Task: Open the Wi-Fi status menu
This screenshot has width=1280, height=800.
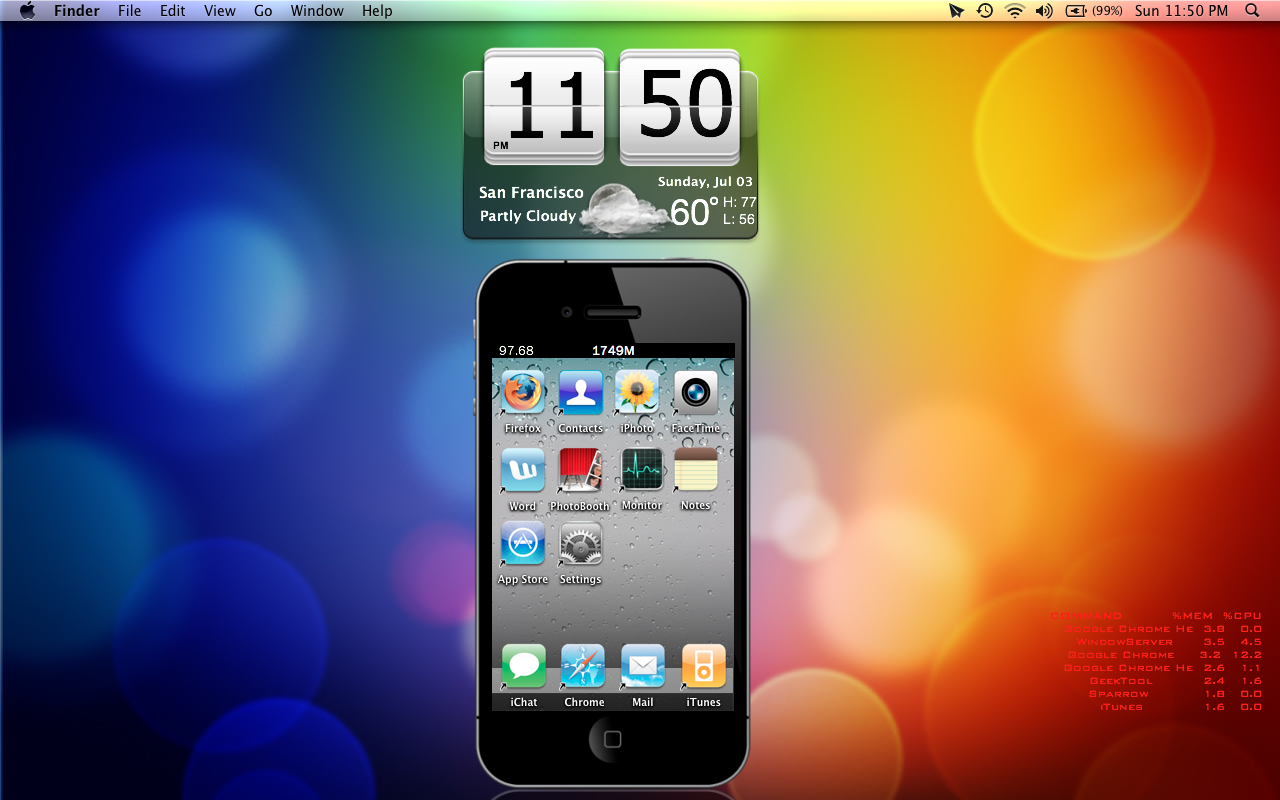Action: pos(1015,11)
